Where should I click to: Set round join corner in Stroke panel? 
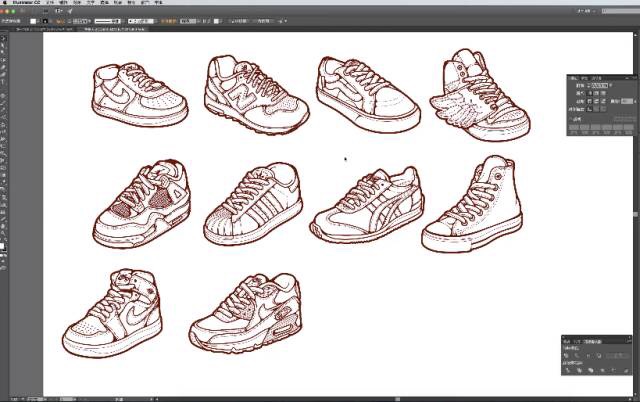pyautogui.click(x=596, y=101)
